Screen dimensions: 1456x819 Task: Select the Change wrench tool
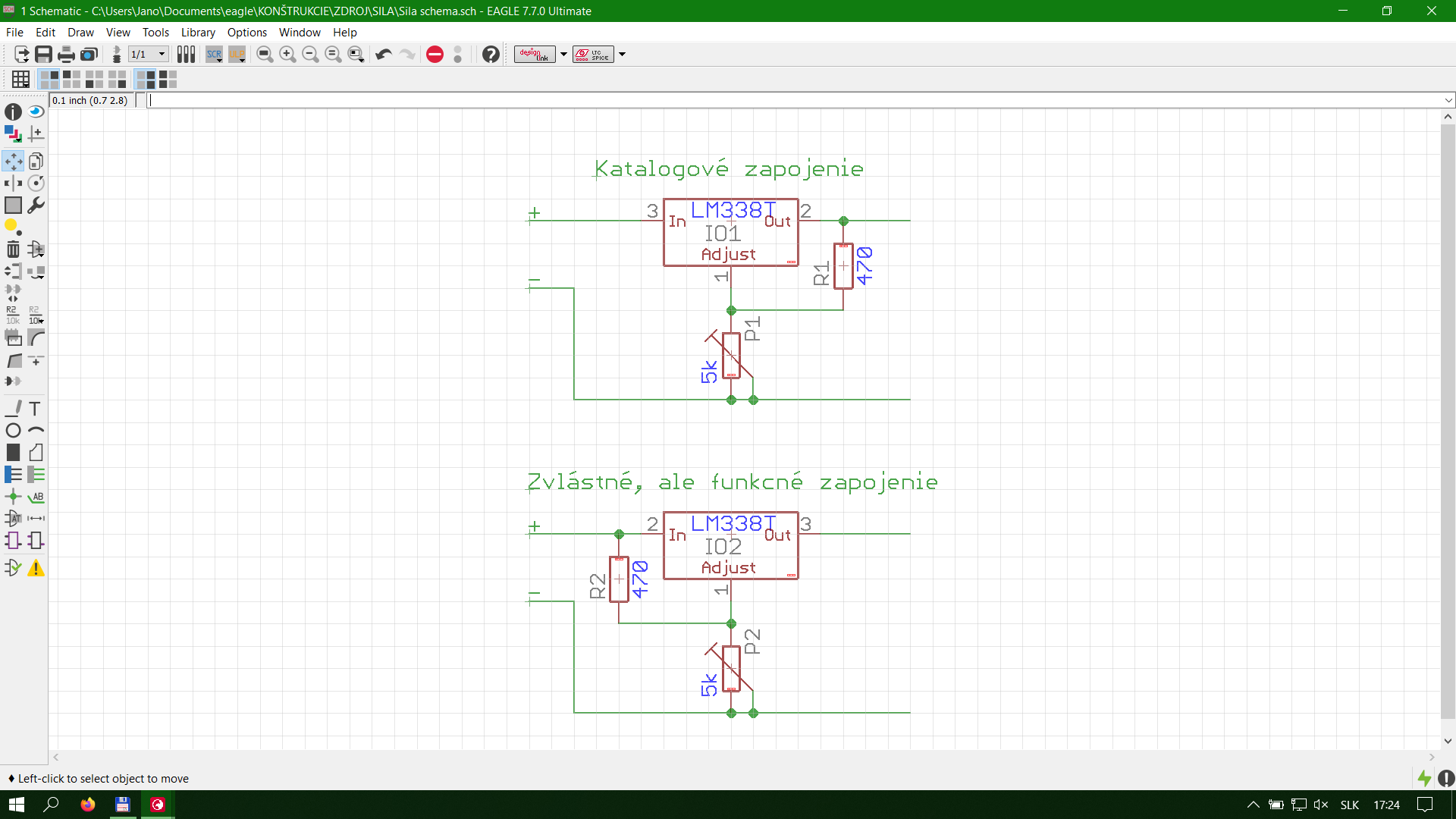pyautogui.click(x=36, y=206)
